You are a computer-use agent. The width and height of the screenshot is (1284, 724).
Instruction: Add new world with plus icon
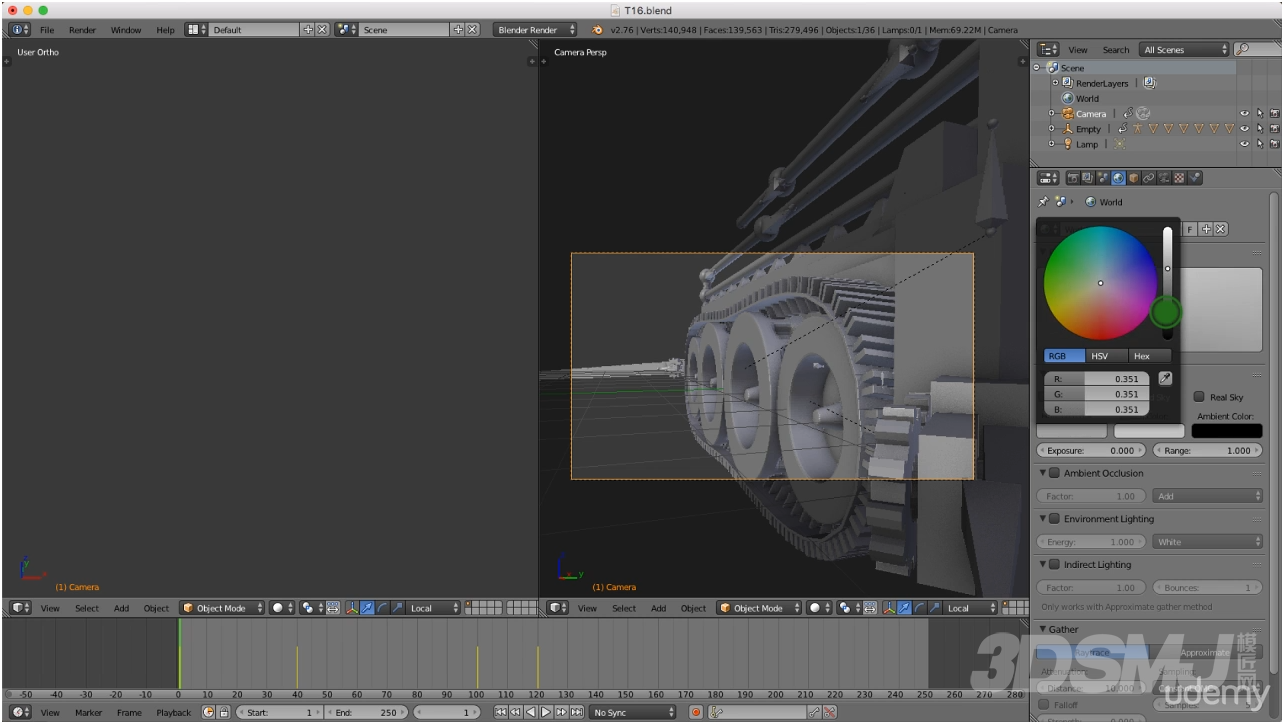[1206, 229]
